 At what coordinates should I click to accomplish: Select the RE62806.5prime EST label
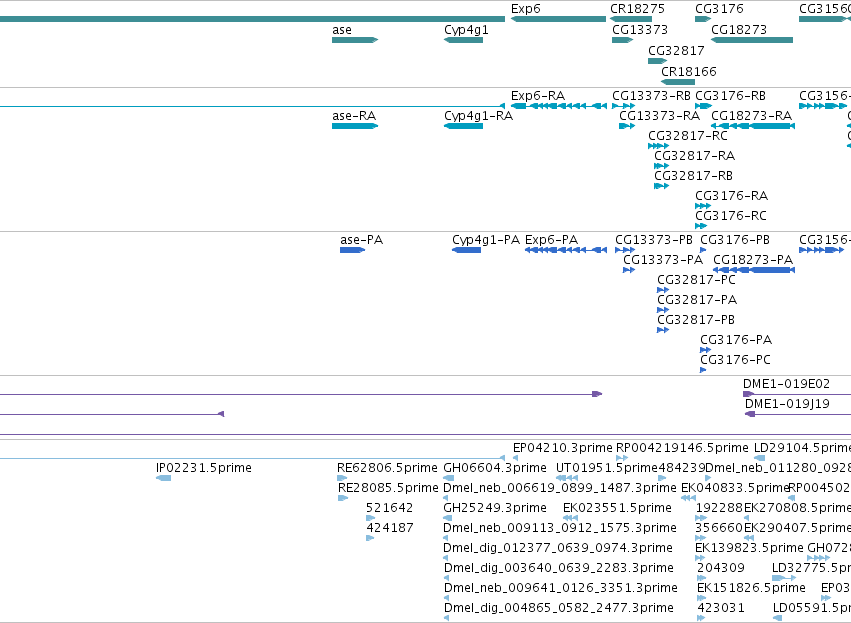(x=387, y=468)
